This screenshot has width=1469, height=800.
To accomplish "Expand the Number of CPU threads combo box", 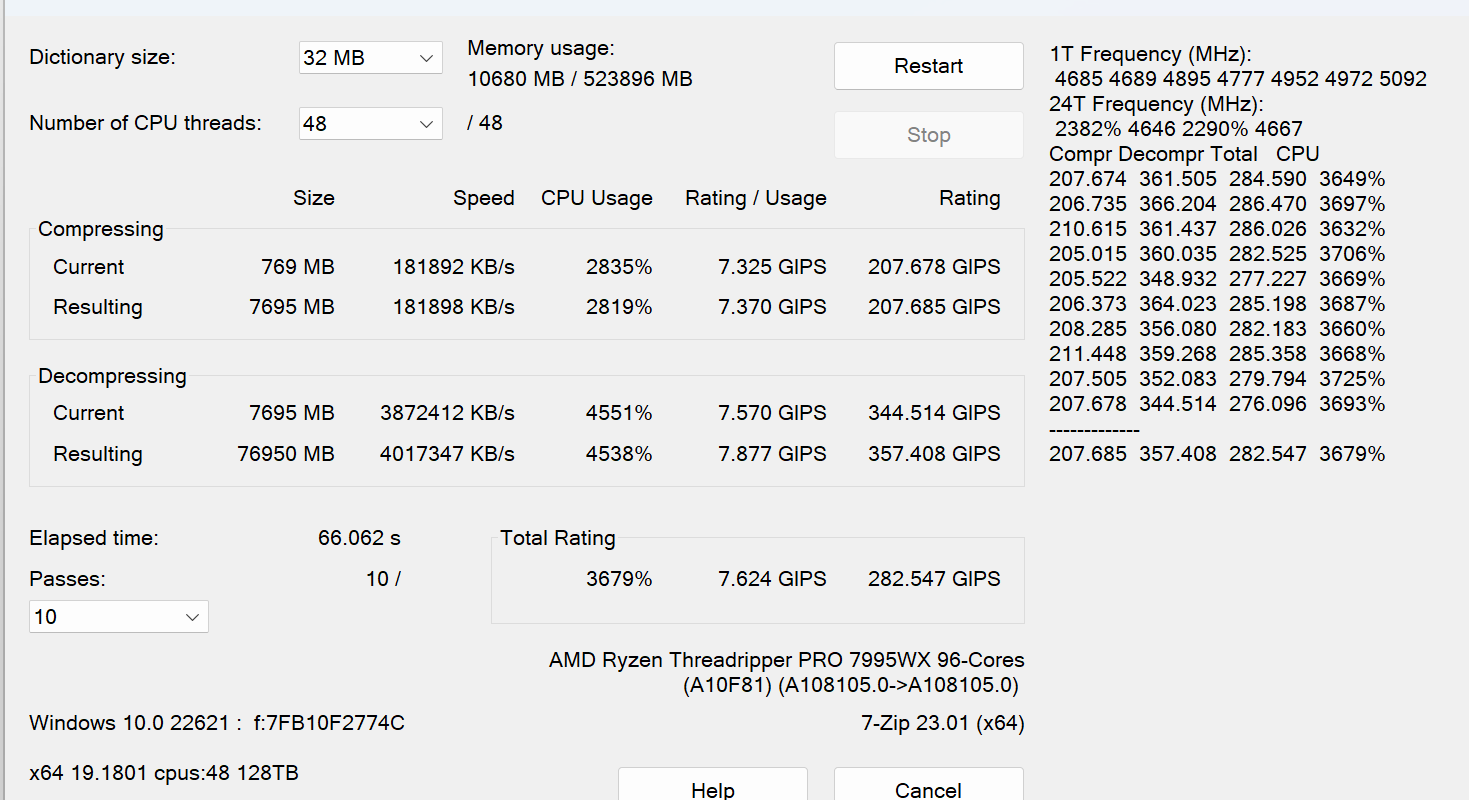I will coord(370,124).
